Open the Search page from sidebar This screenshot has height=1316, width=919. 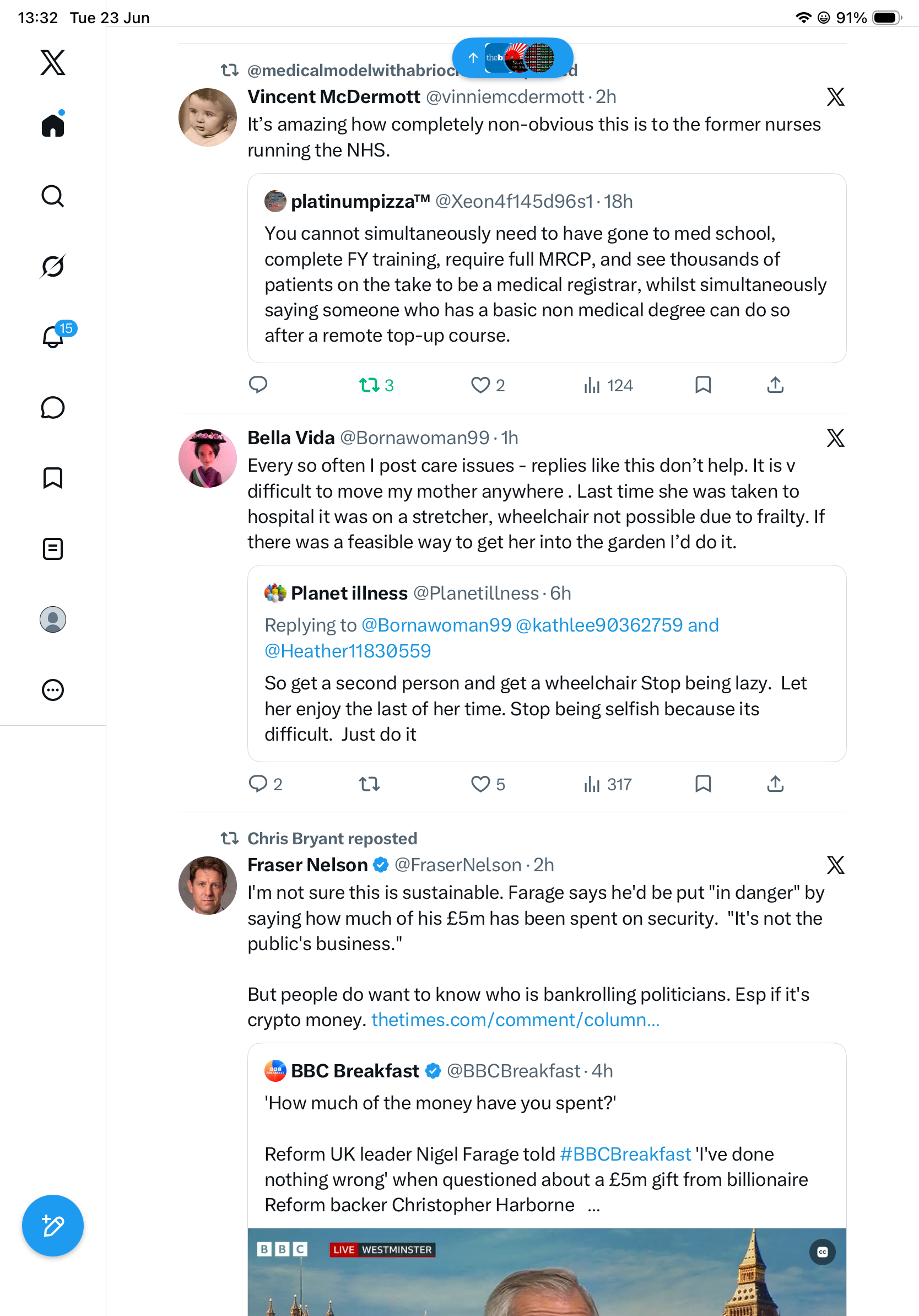point(53,196)
